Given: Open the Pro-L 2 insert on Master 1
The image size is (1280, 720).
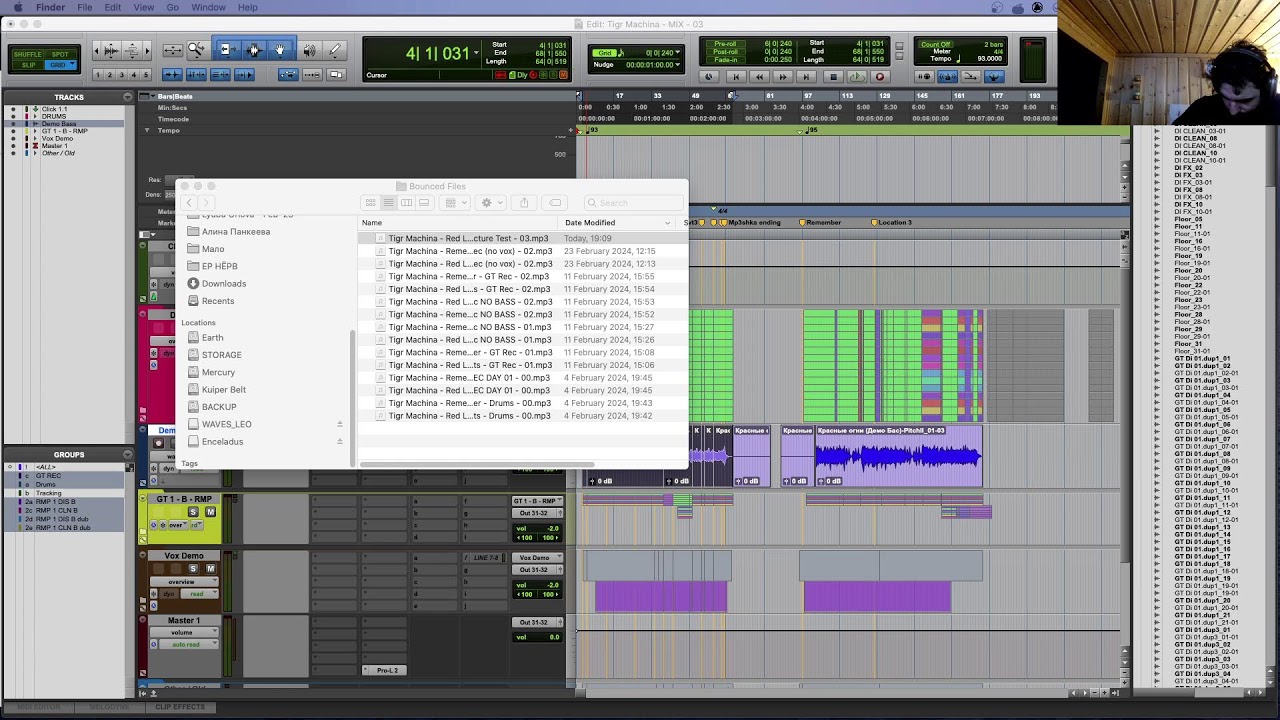Looking at the screenshot, I should point(386,670).
